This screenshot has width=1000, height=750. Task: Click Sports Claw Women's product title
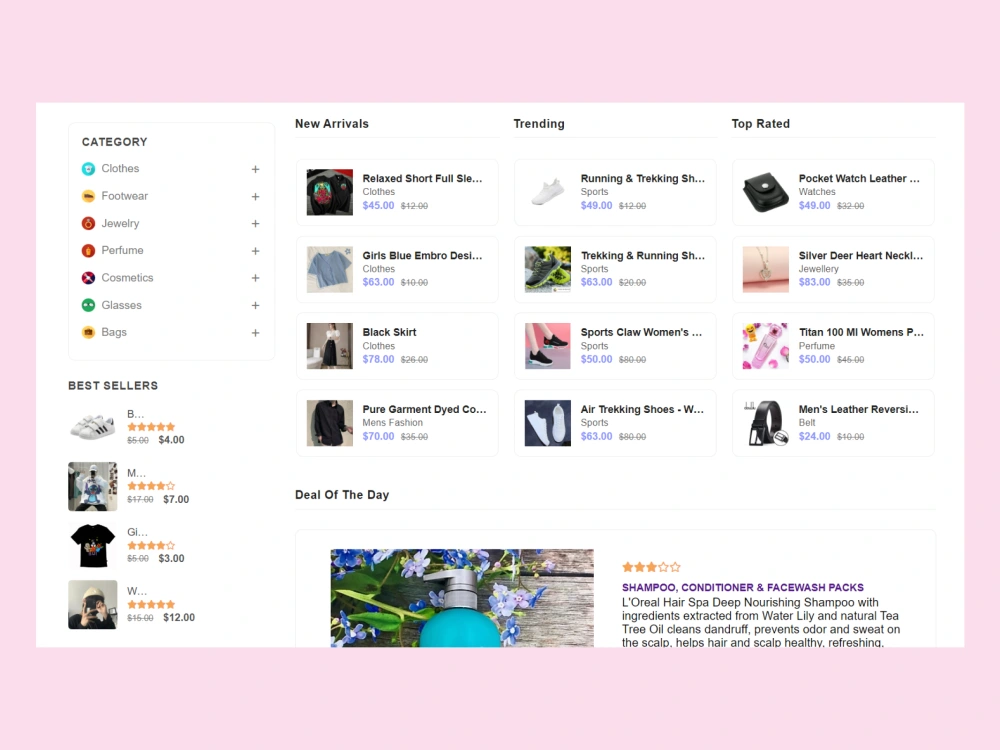pos(641,332)
